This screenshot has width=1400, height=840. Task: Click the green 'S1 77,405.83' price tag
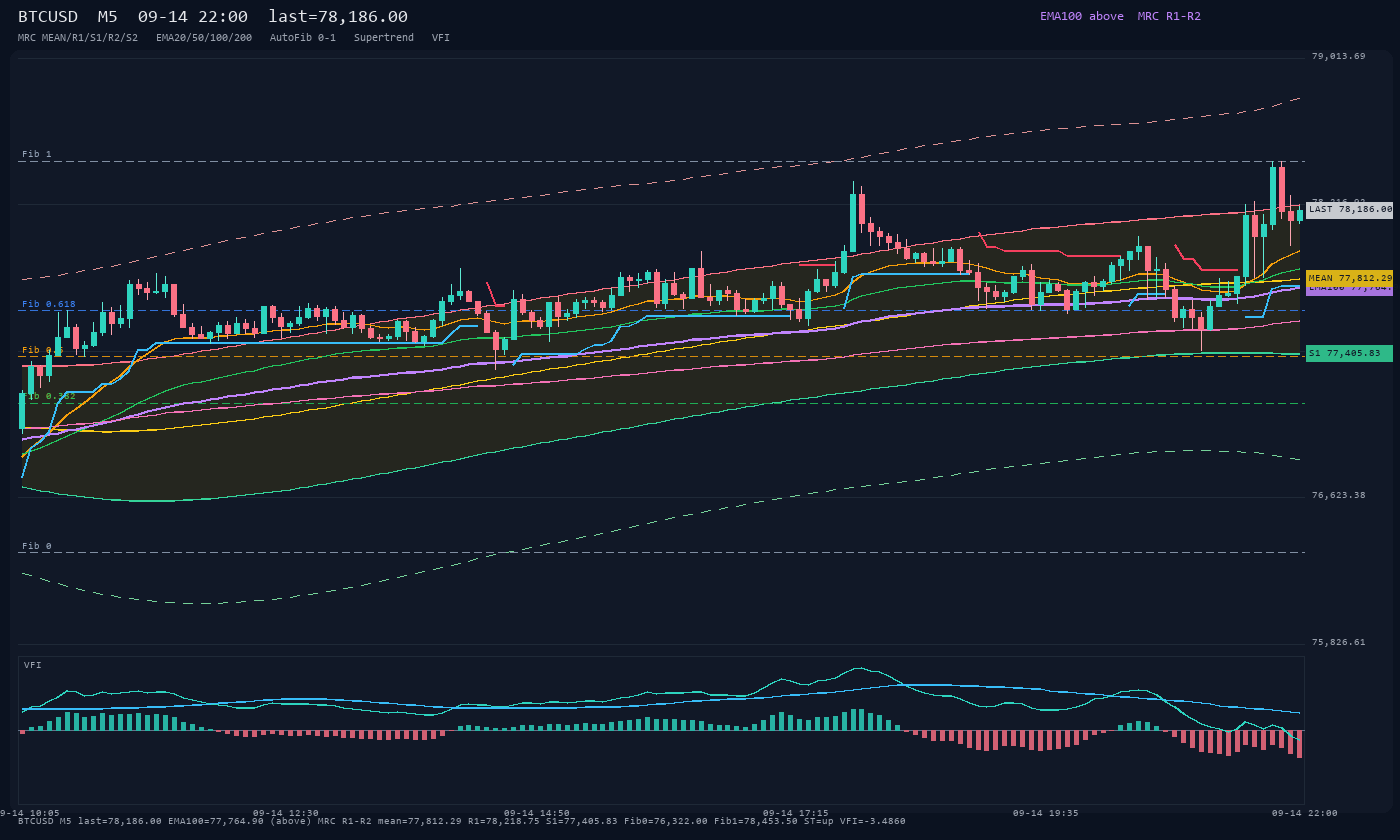click(x=1349, y=353)
